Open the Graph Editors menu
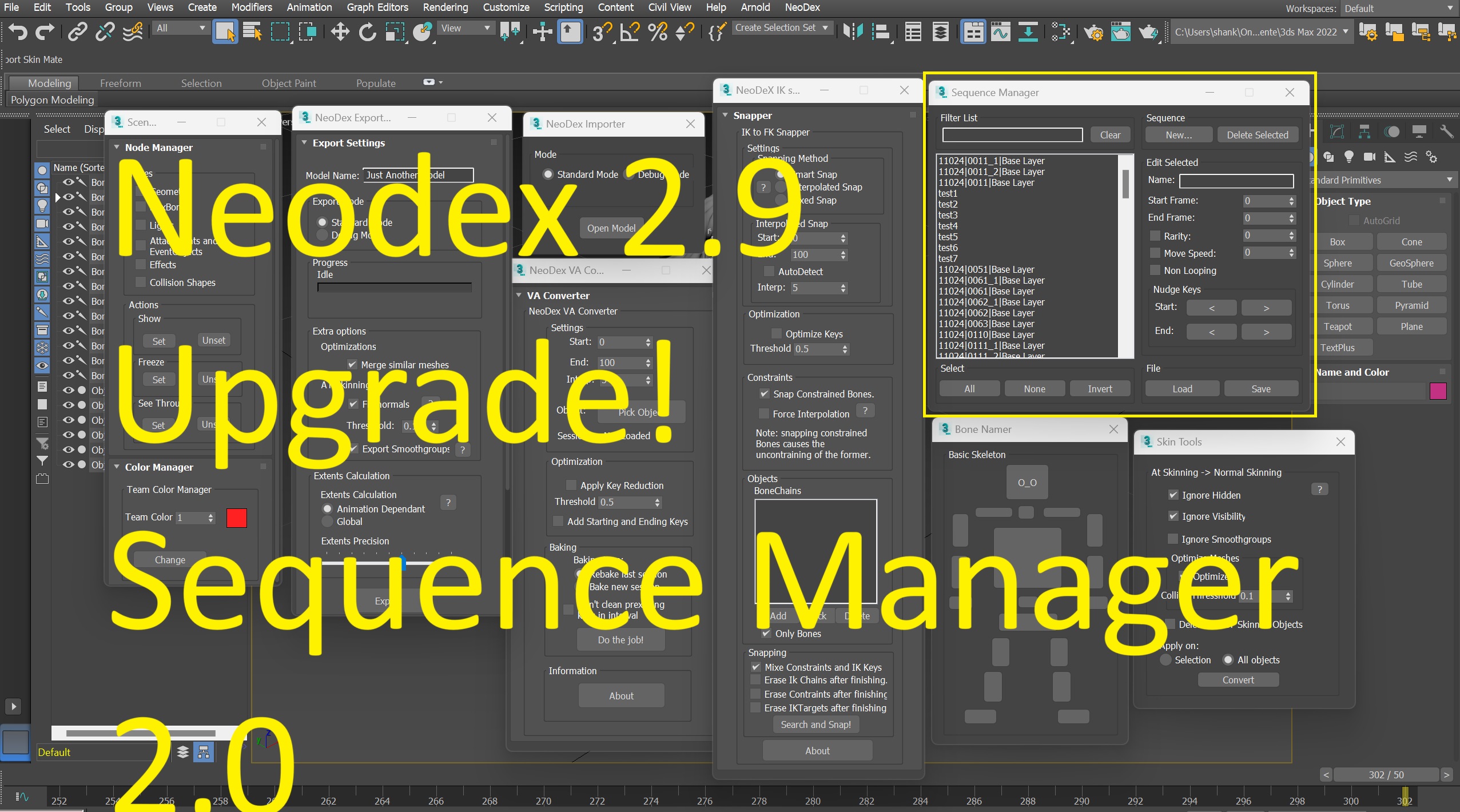This screenshot has height=812, width=1460. (x=377, y=7)
